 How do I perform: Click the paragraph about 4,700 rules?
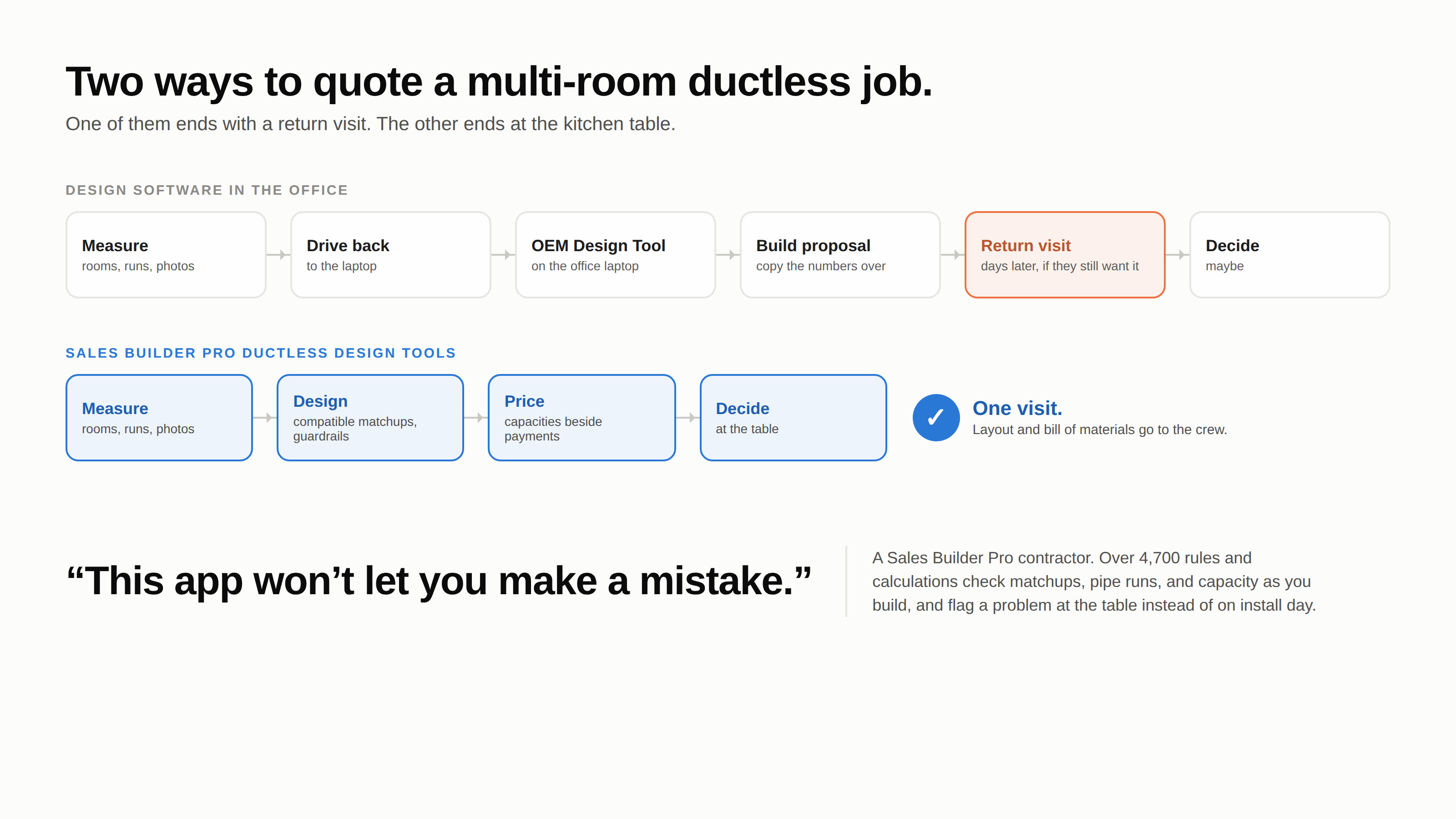1094,581
